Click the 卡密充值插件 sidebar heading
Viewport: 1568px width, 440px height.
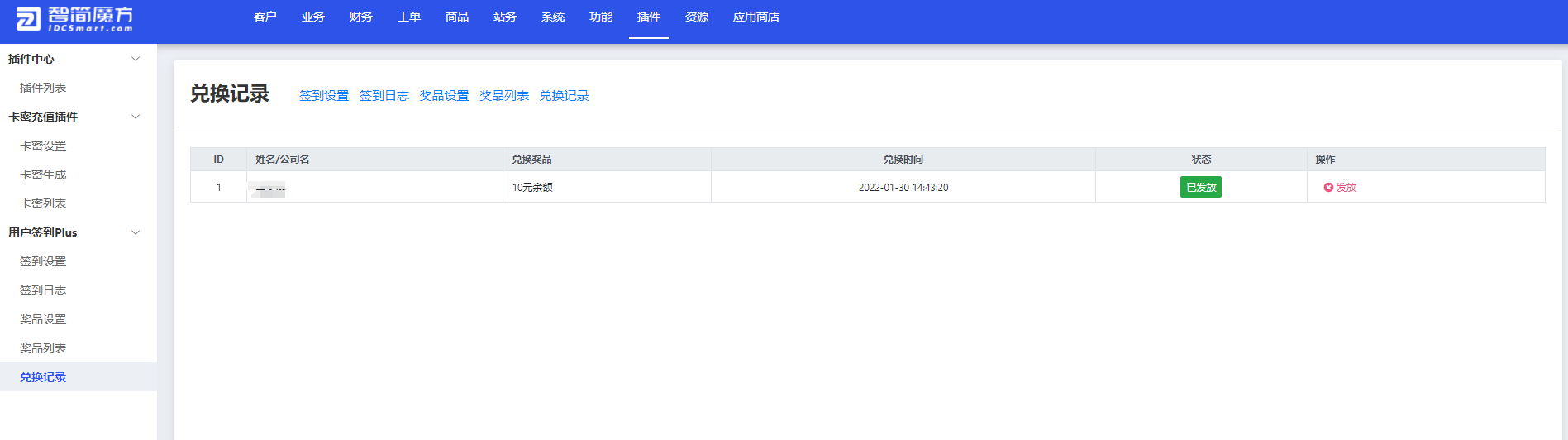(x=43, y=117)
